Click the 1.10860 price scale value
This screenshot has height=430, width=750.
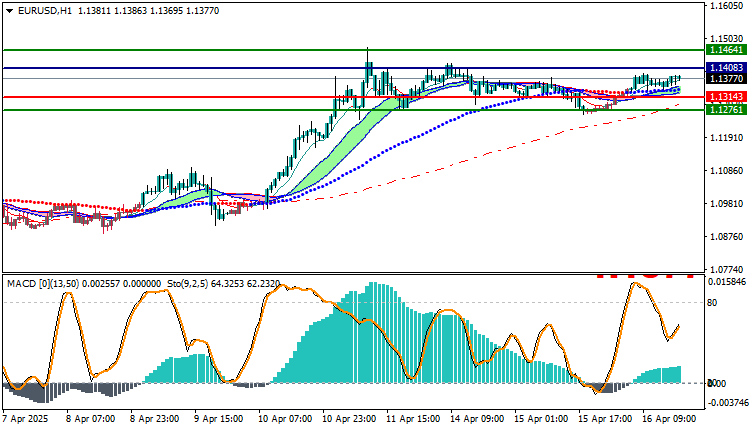727,171
